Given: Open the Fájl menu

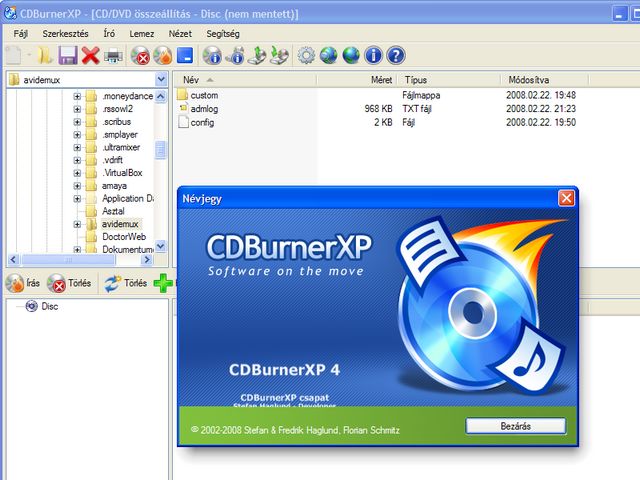Looking at the screenshot, I should pos(20,33).
